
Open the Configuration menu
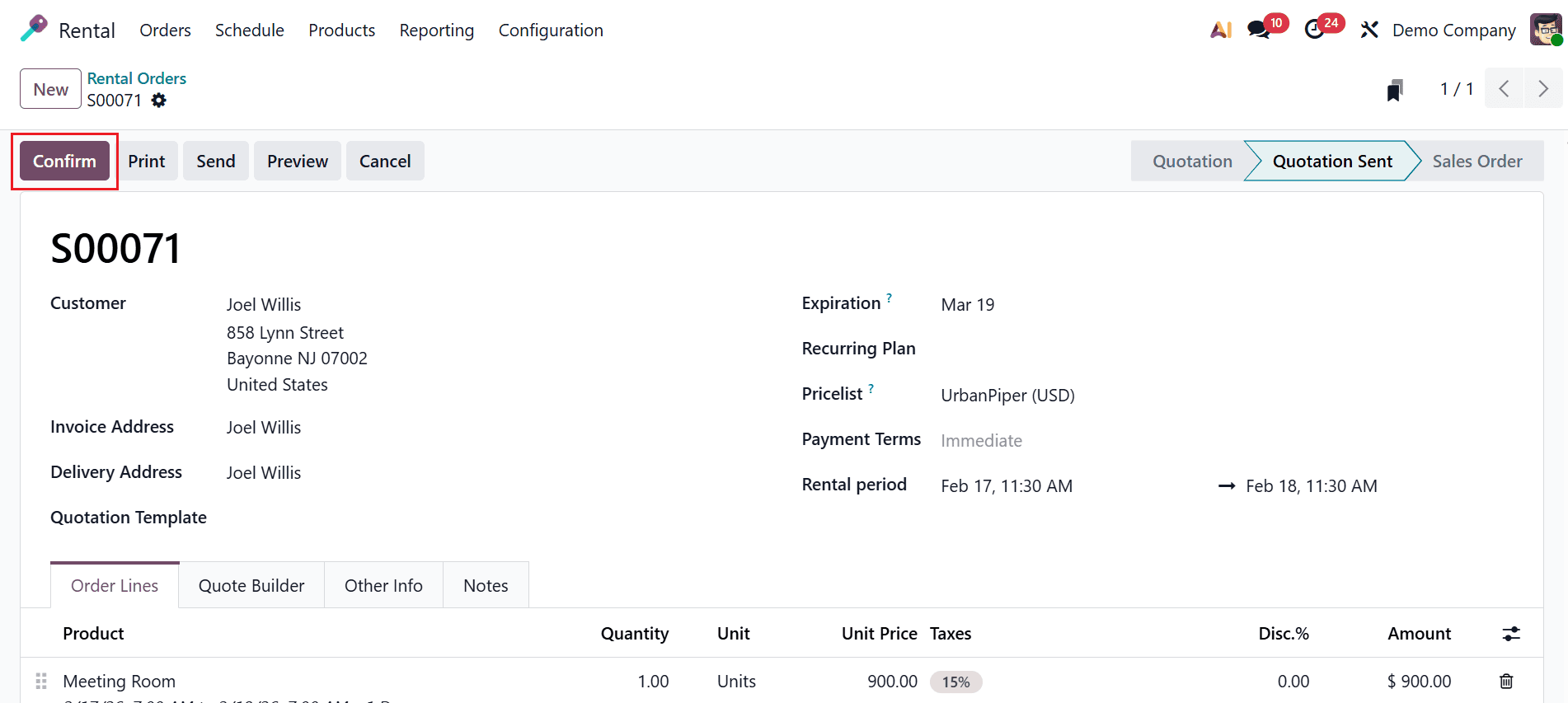[x=551, y=30]
